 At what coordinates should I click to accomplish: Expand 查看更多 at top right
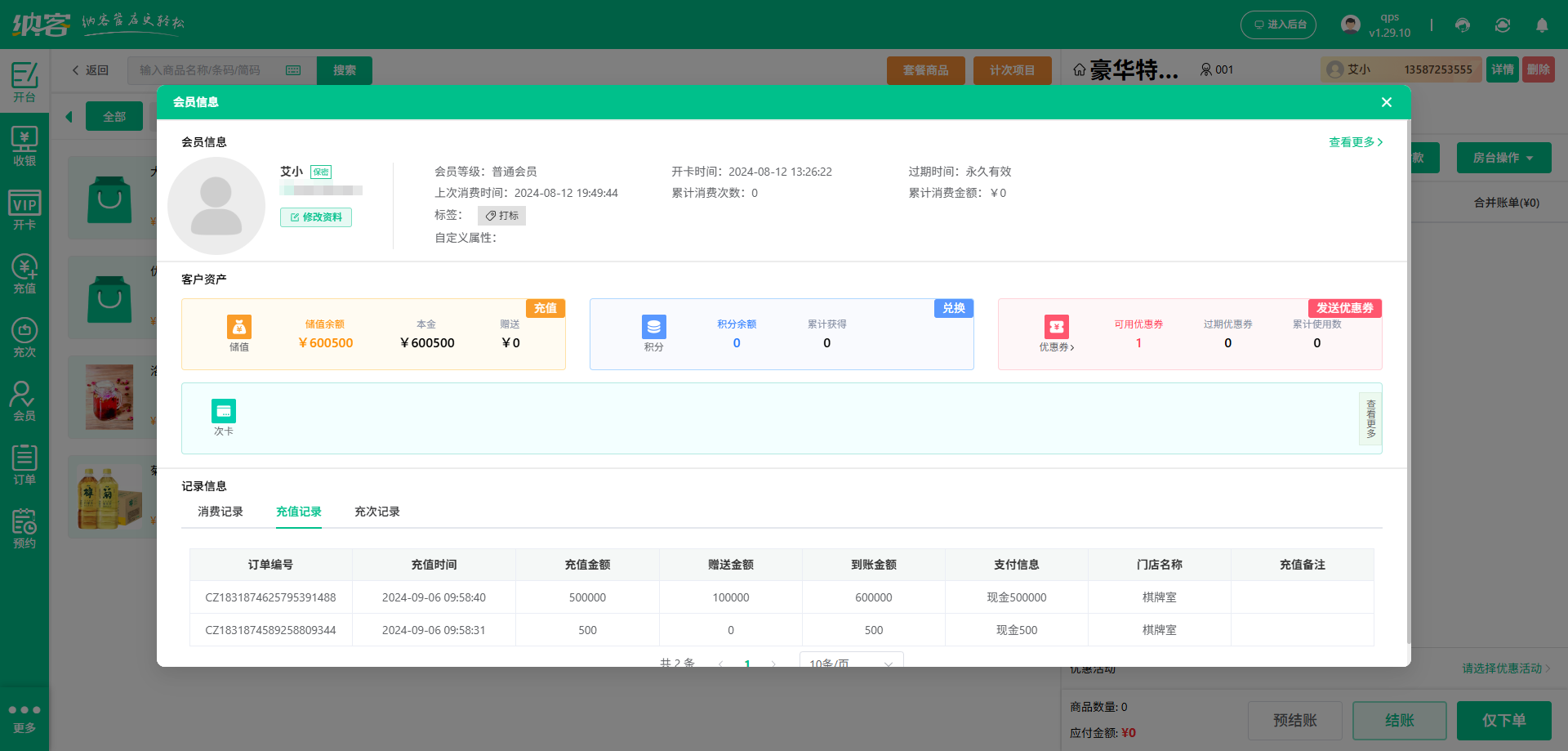click(x=1355, y=142)
